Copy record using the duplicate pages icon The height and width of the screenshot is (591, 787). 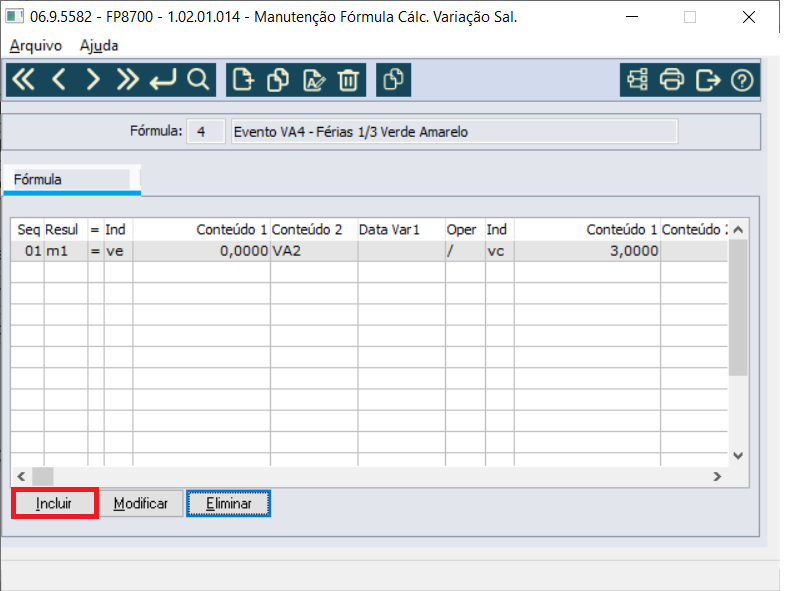click(278, 80)
